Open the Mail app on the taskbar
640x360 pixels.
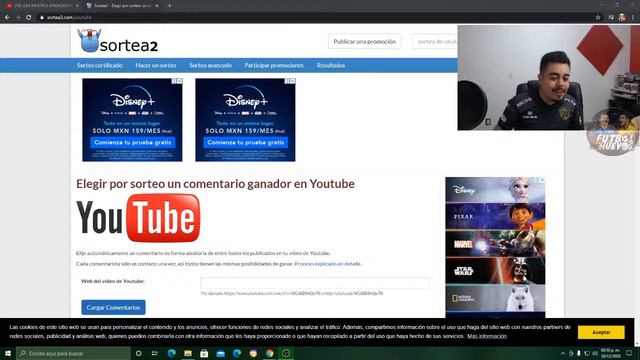pos(220,353)
